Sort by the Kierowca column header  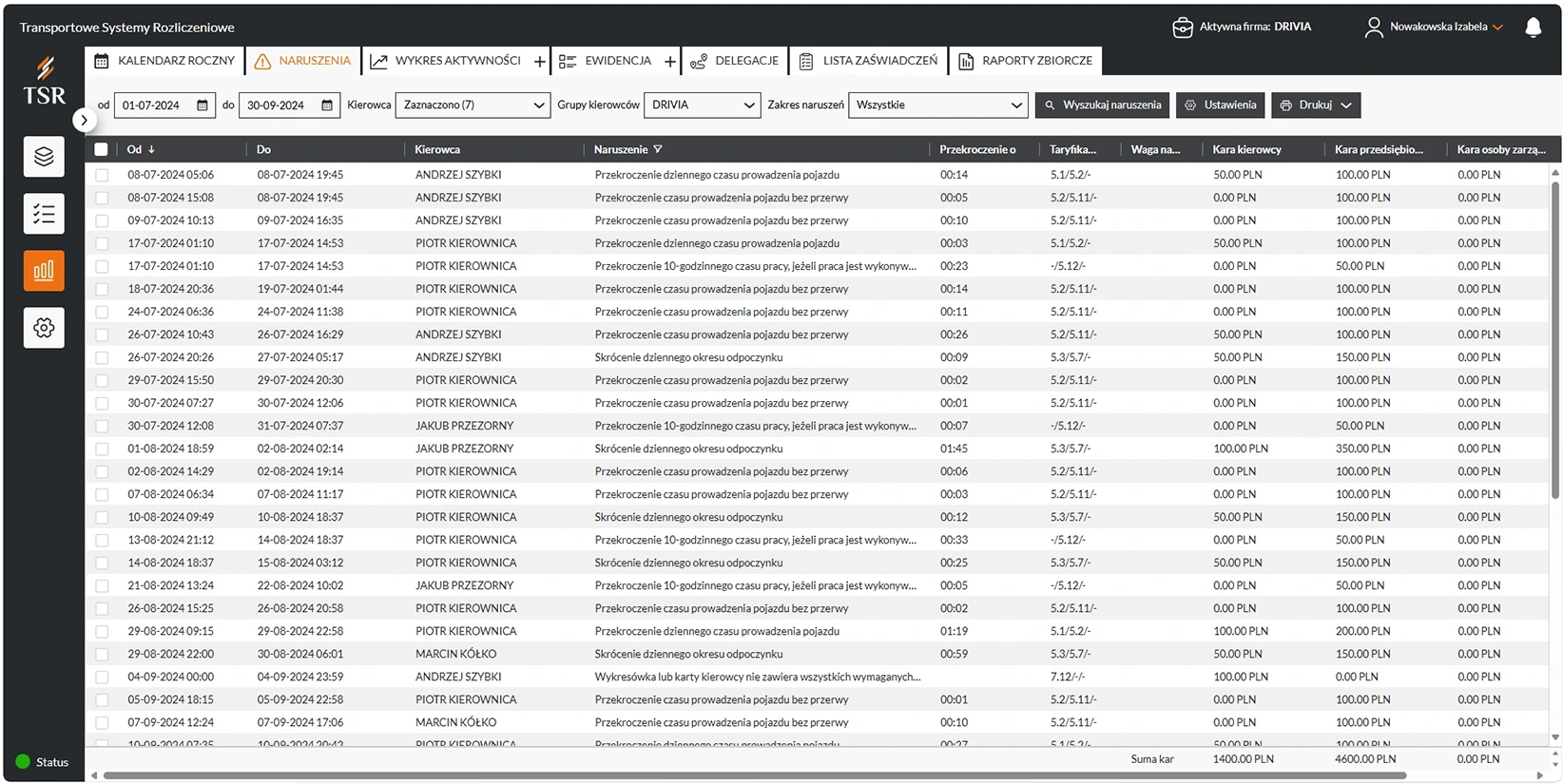(x=437, y=149)
